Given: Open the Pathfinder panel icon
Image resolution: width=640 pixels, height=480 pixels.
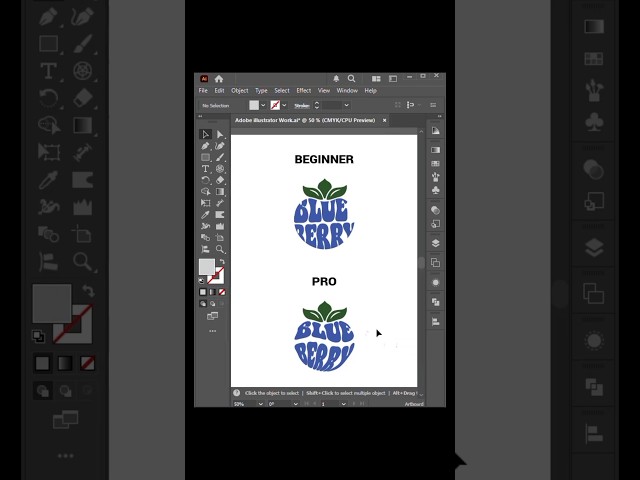Looking at the screenshot, I should click(436, 302).
